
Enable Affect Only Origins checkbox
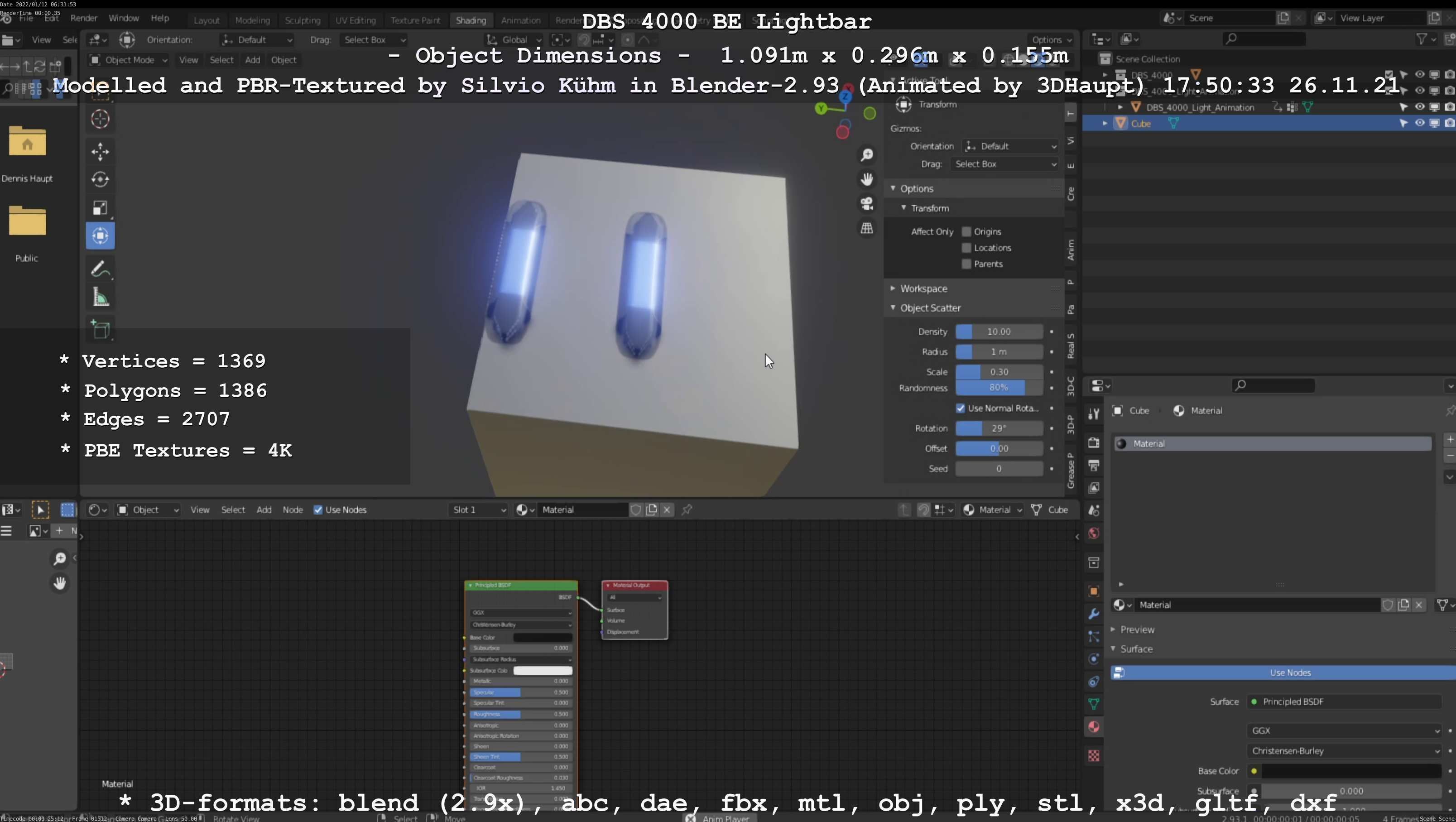(x=966, y=232)
